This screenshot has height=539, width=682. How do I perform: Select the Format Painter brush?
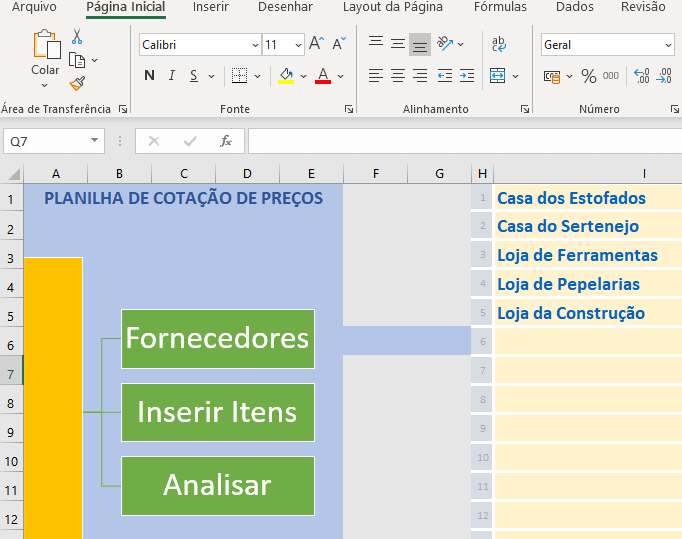click(77, 83)
